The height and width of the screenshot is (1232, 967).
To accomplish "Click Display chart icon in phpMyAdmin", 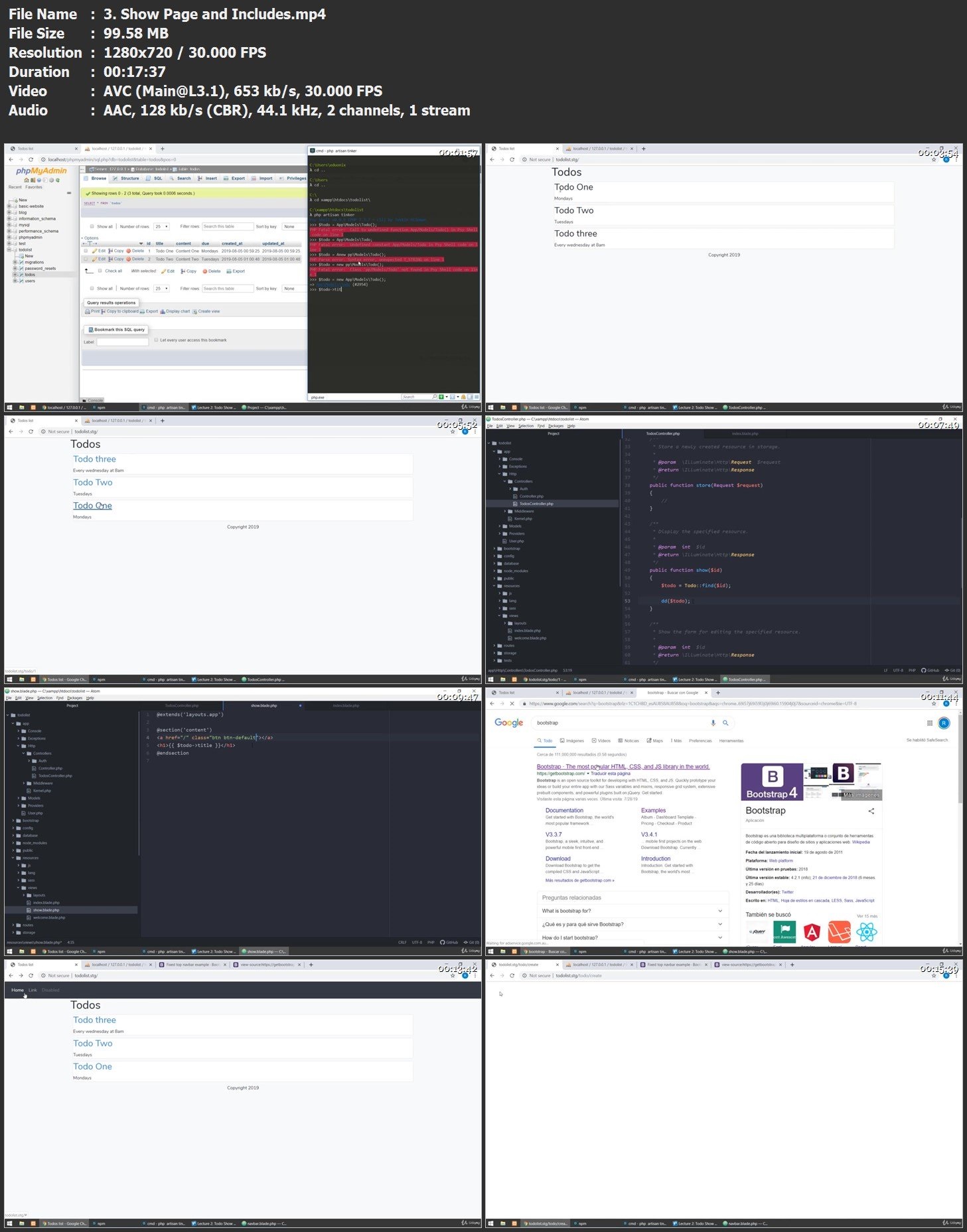I will (163, 311).
